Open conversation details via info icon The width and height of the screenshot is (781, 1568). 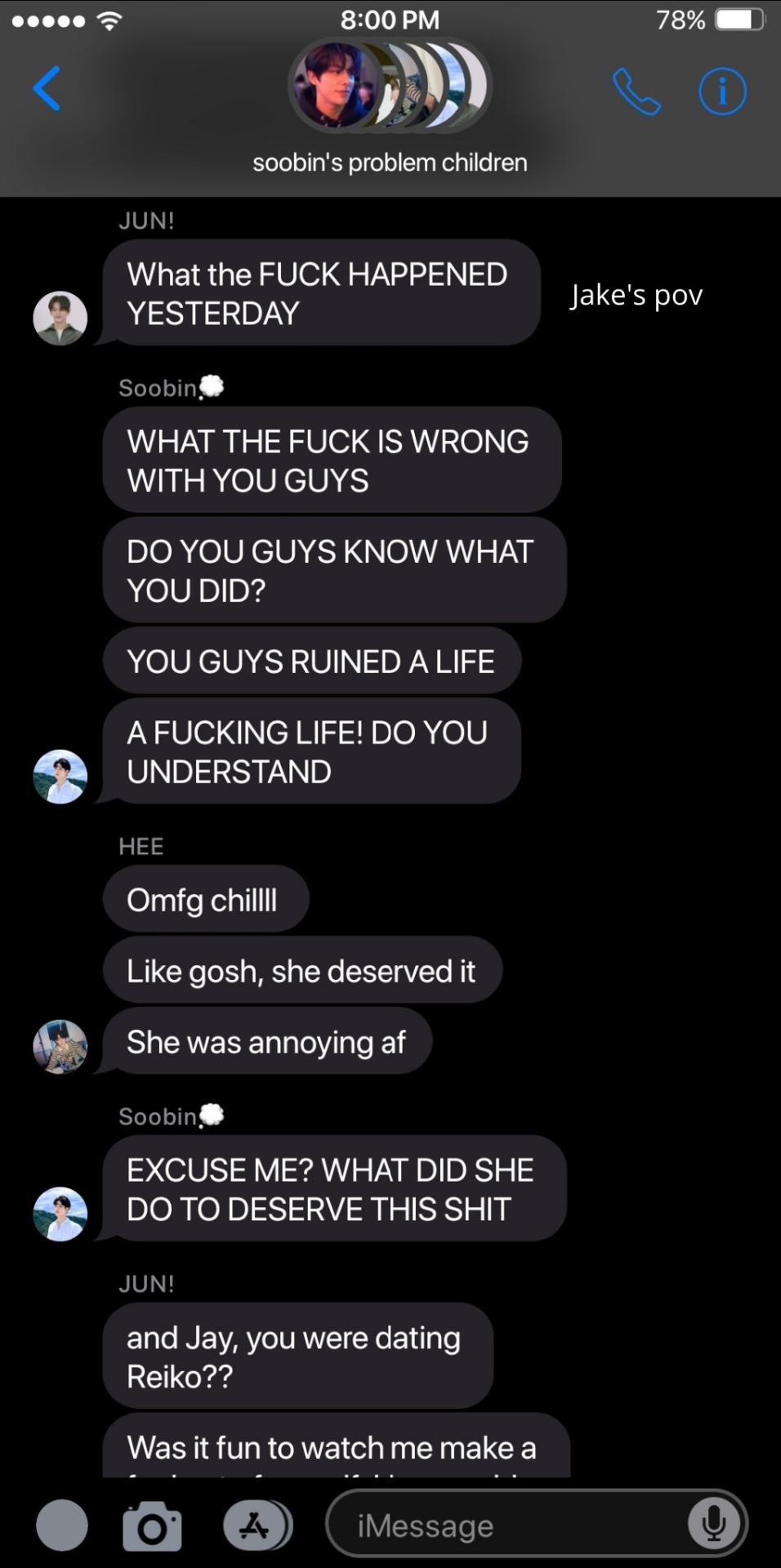pos(722,91)
